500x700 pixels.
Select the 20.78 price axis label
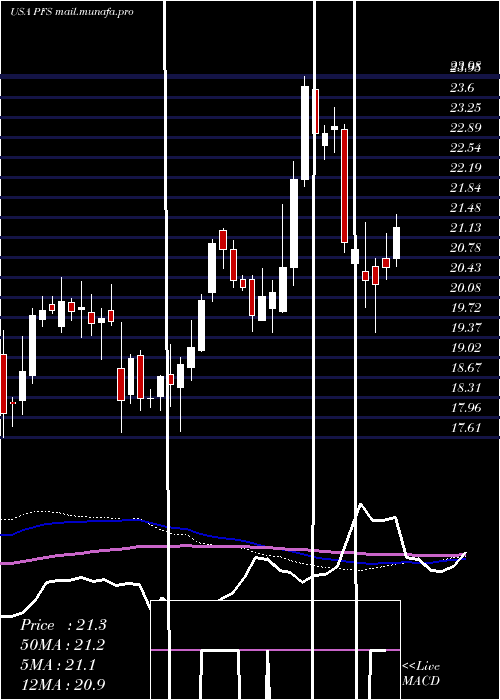(465, 248)
